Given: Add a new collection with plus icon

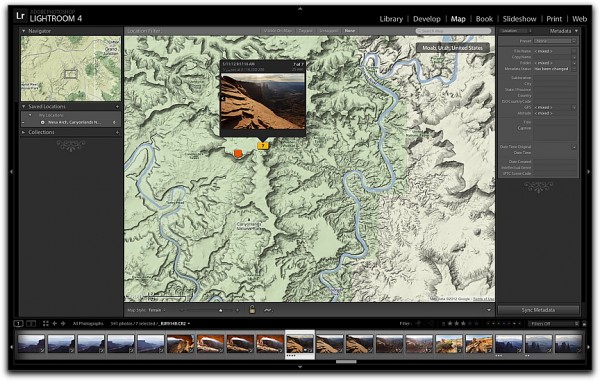Looking at the screenshot, I should click(117, 132).
